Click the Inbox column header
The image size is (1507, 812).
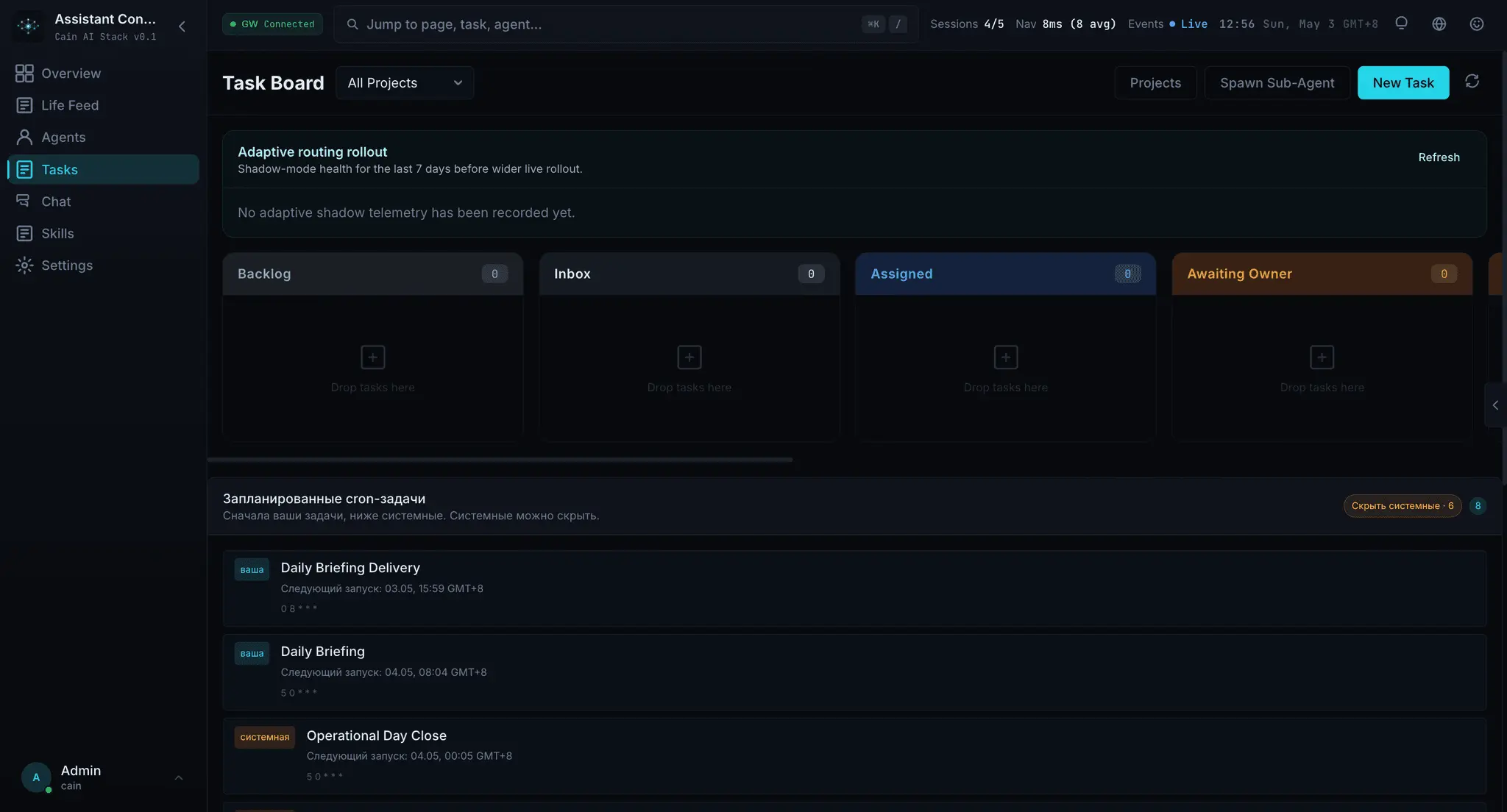(689, 274)
